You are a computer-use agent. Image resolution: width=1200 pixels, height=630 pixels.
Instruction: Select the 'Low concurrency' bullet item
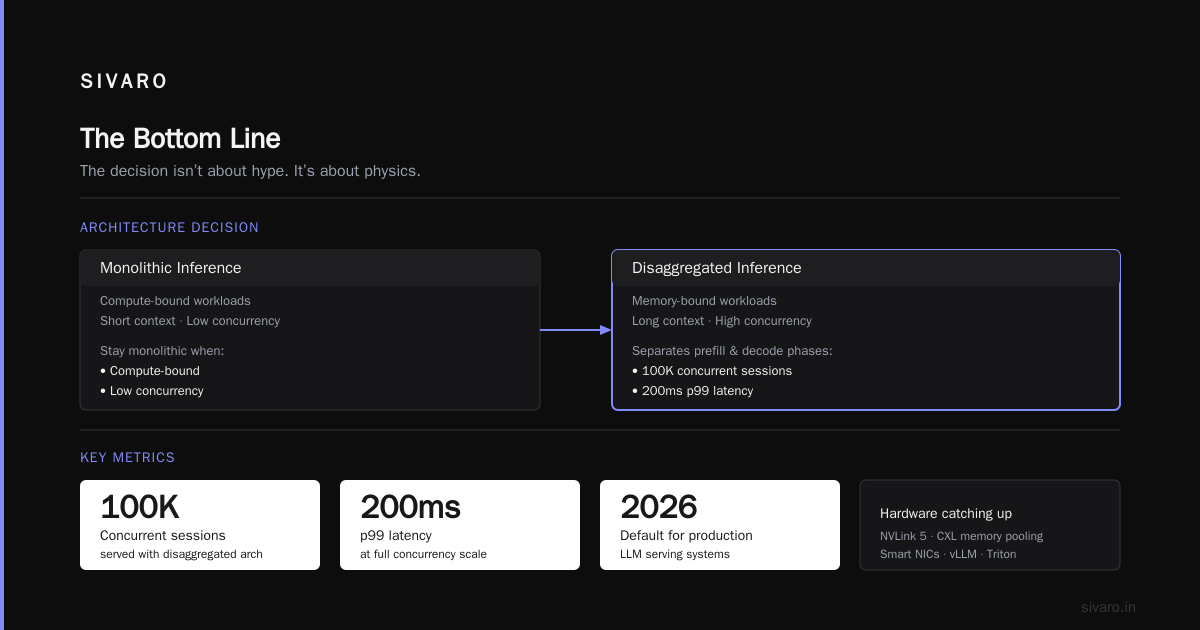click(152, 391)
